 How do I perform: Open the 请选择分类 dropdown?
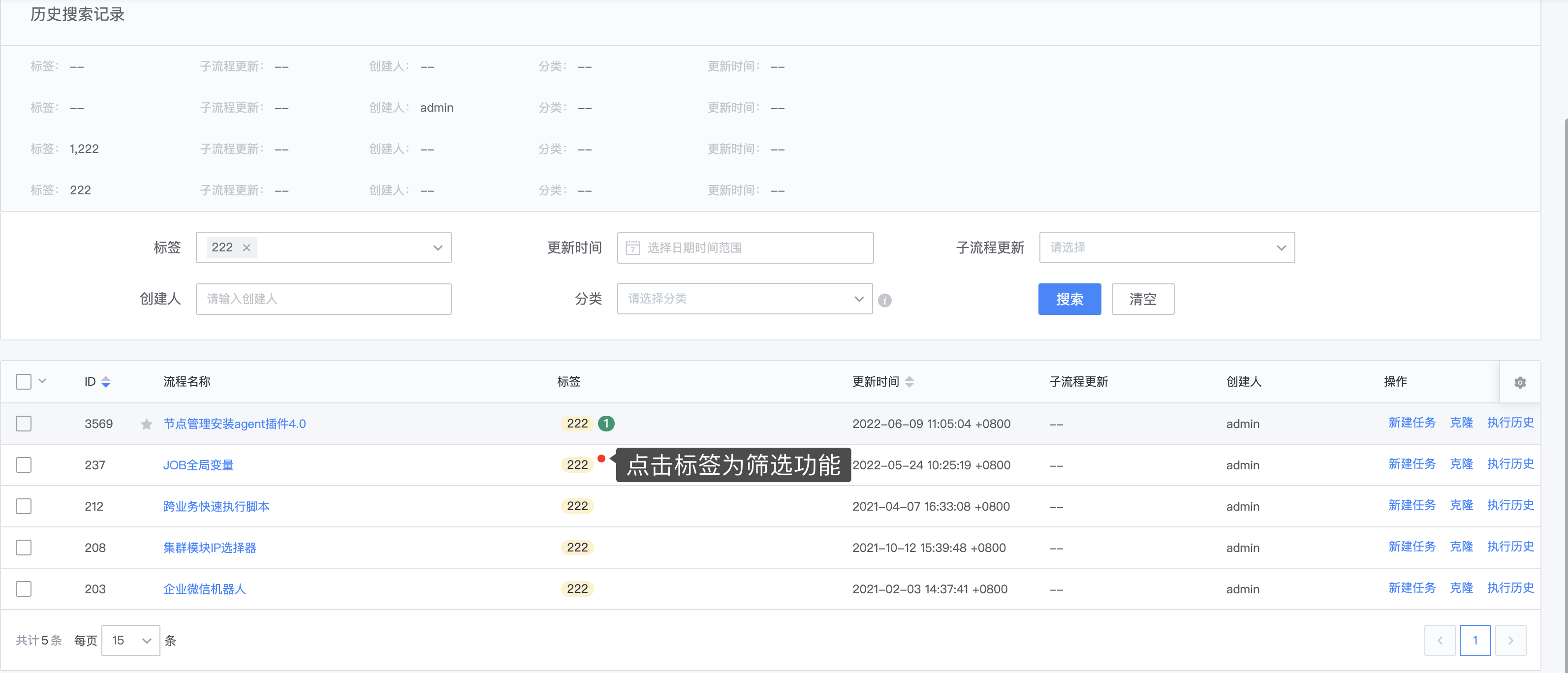[x=744, y=299]
